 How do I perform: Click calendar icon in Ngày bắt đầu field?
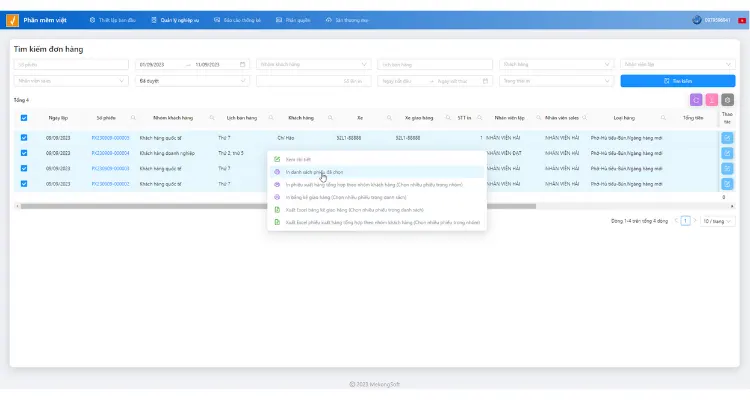(x=485, y=81)
